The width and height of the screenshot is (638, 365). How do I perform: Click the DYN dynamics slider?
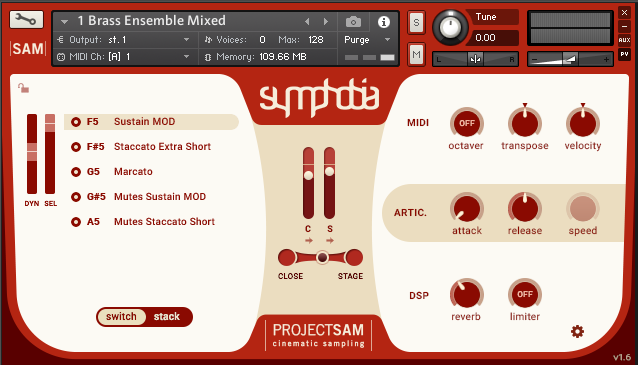[32, 154]
